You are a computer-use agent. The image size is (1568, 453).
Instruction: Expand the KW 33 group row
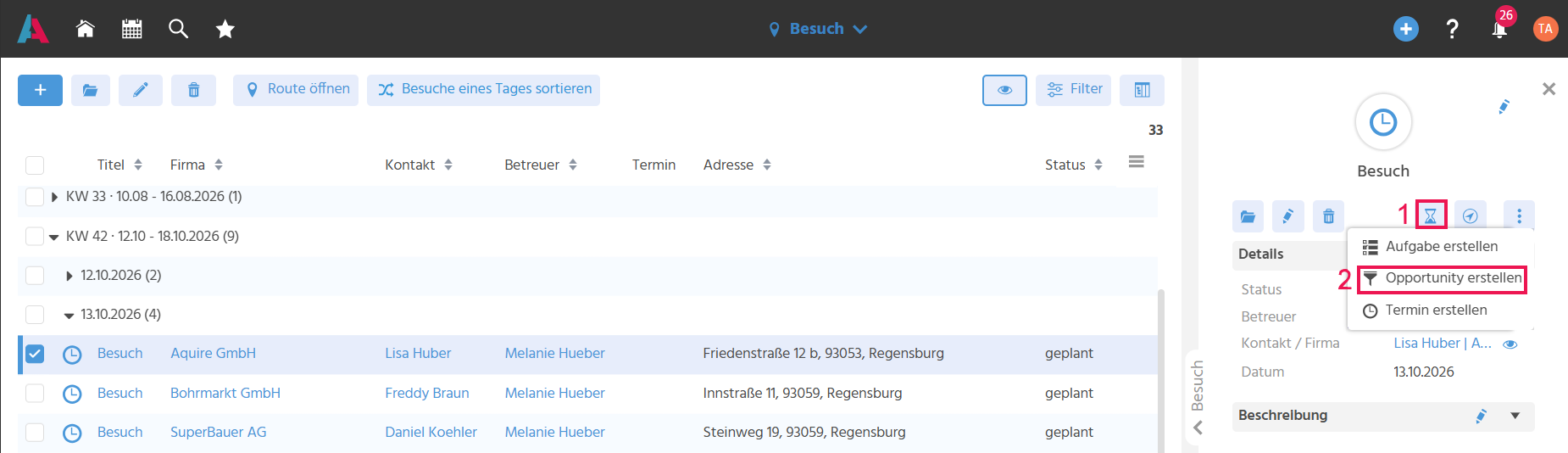[54, 197]
